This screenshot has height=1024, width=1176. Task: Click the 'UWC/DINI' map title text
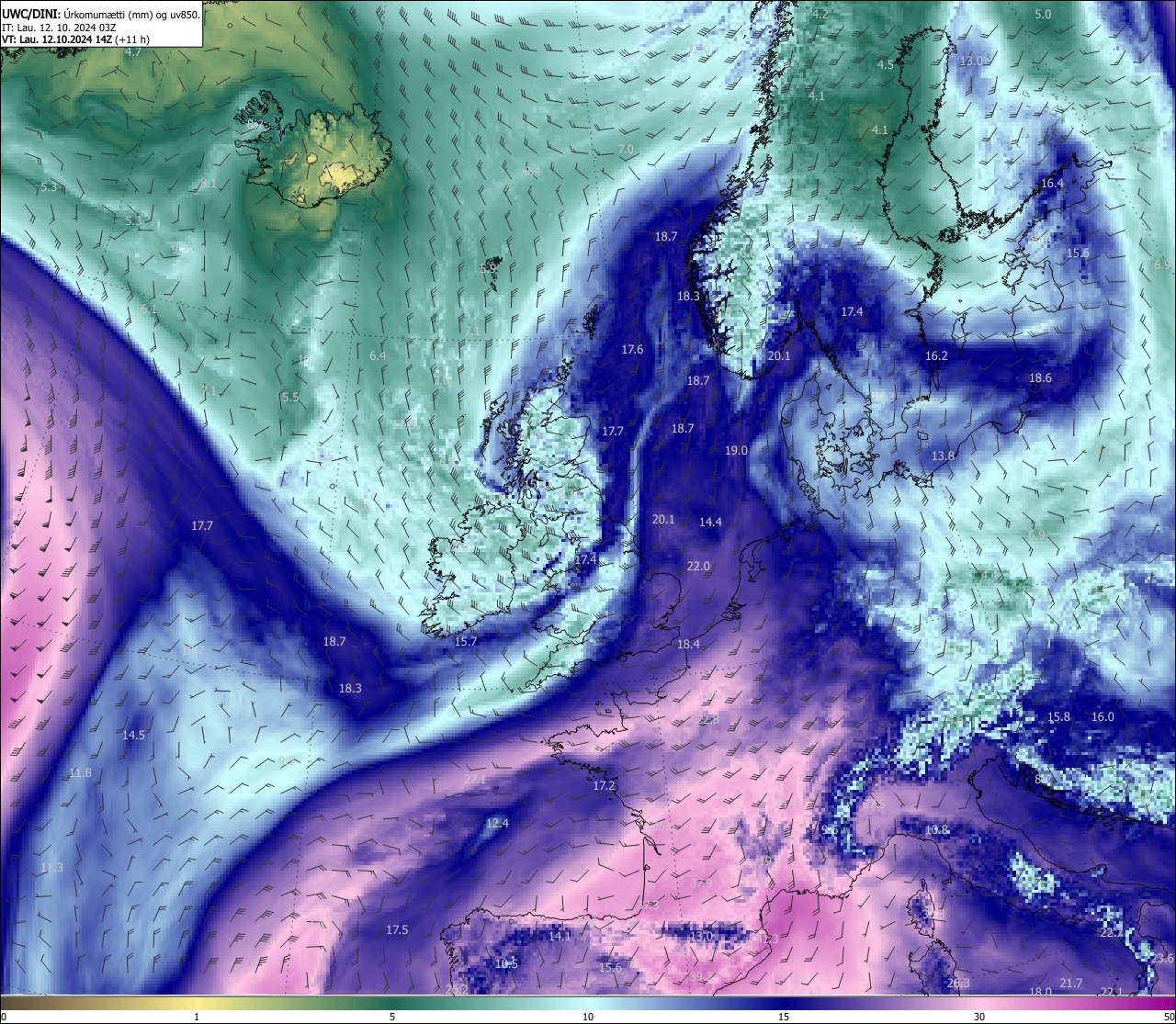point(29,14)
